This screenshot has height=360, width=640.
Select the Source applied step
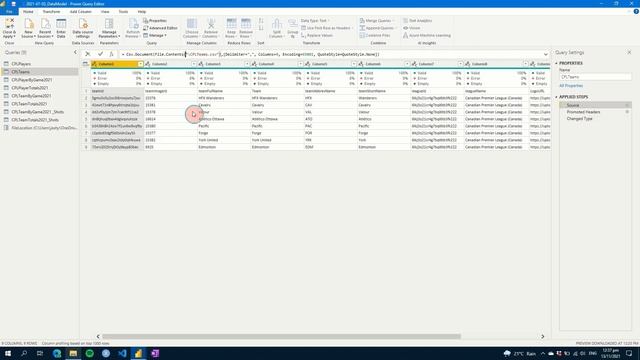pyautogui.click(x=573, y=105)
